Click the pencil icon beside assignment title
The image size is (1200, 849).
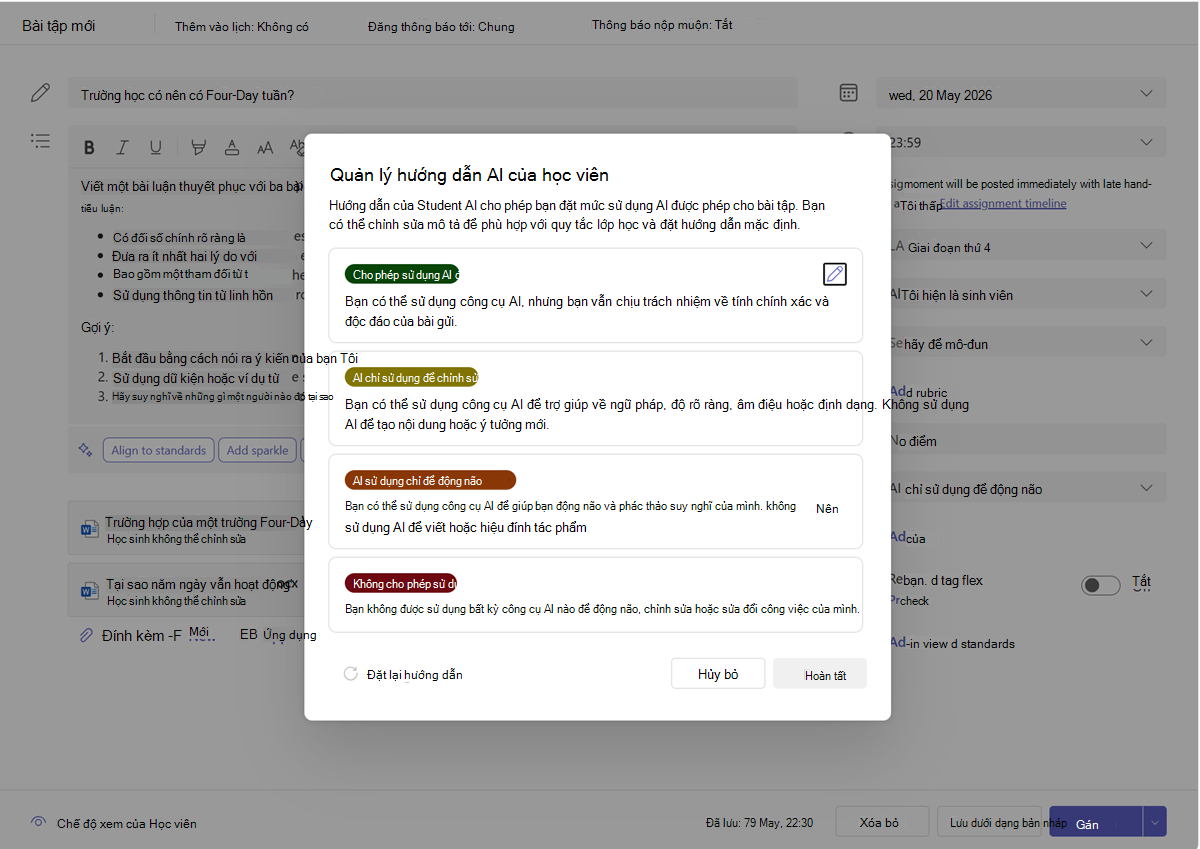(40, 93)
